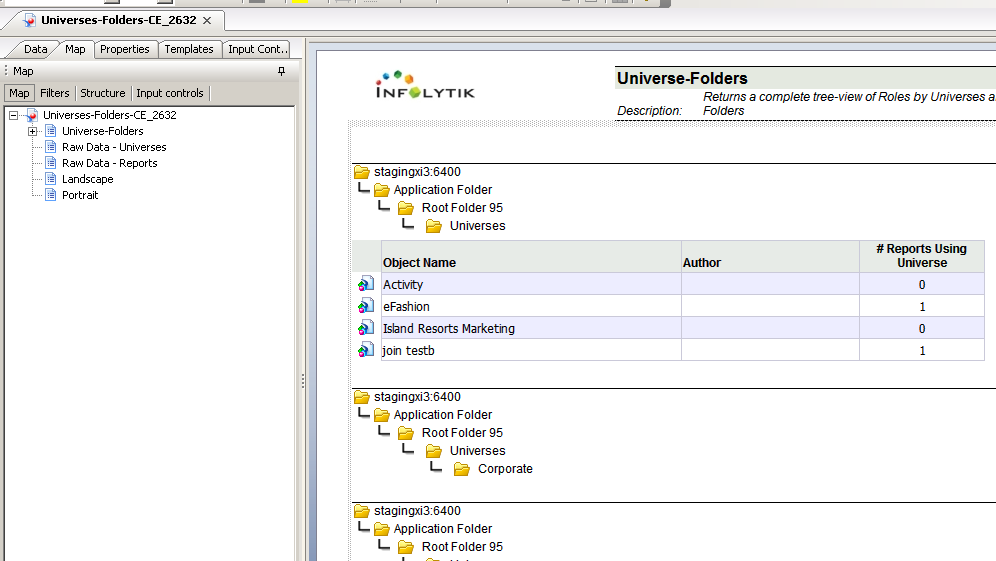Click the icon next to Island Resorts Marketing
Image resolution: width=996 pixels, height=561 pixels.
tap(366, 329)
